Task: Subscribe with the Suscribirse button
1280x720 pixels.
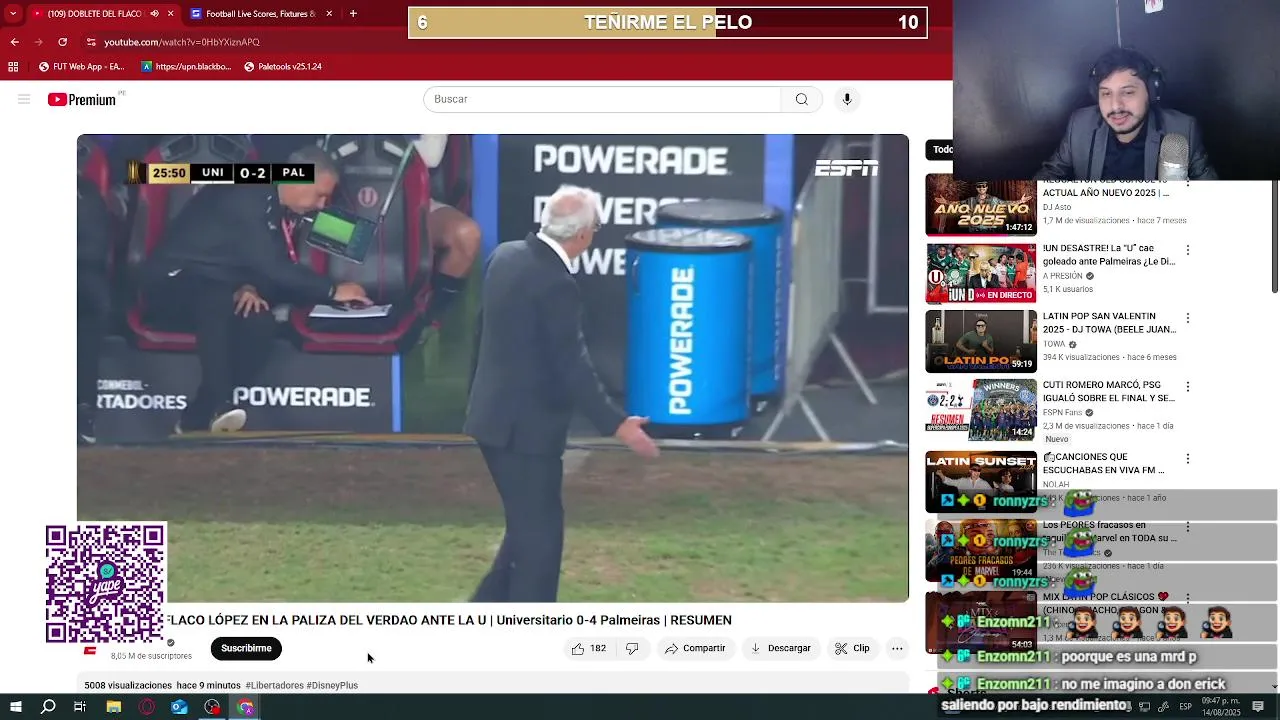Action: [246, 648]
